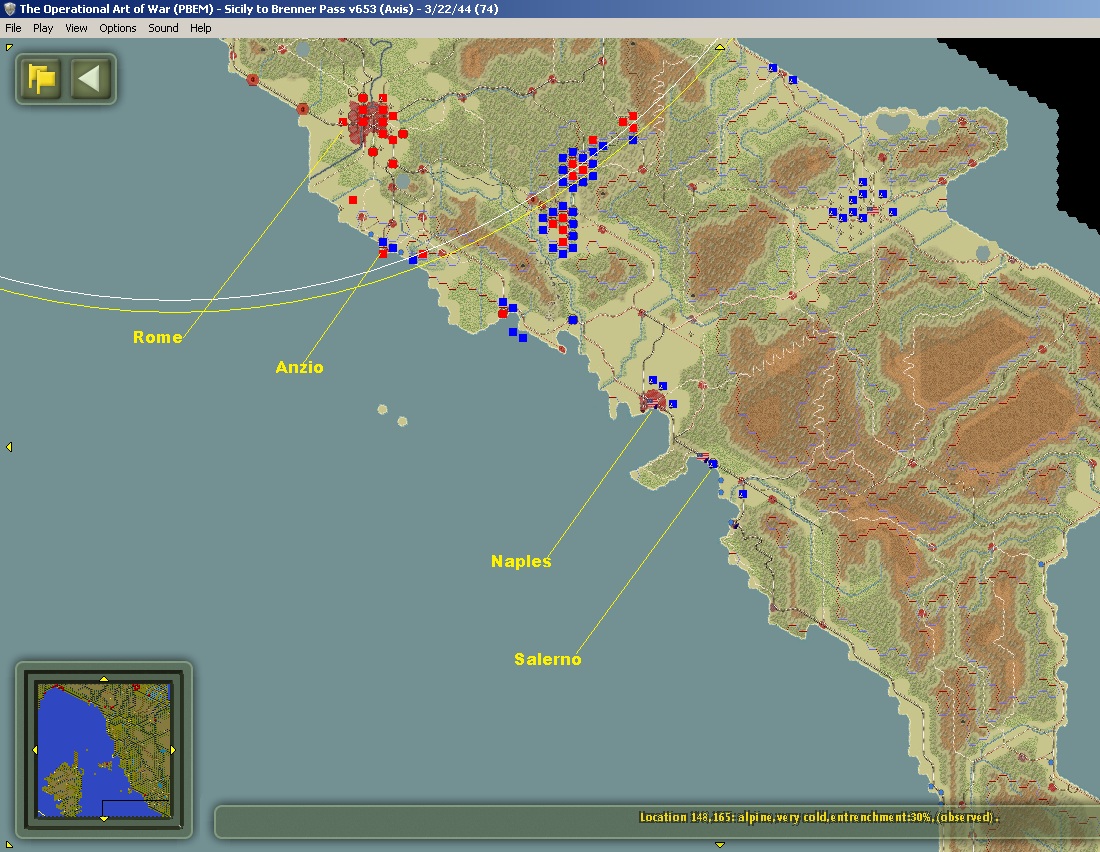This screenshot has height=852, width=1100.
Task: Open the File menu
Action: point(13,28)
